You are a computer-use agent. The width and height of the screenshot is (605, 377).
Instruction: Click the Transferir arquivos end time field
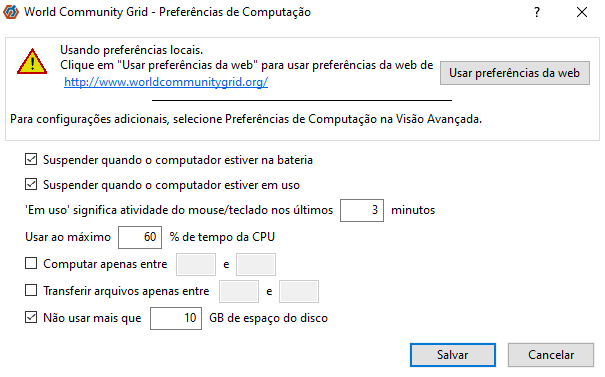click(299, 291)
